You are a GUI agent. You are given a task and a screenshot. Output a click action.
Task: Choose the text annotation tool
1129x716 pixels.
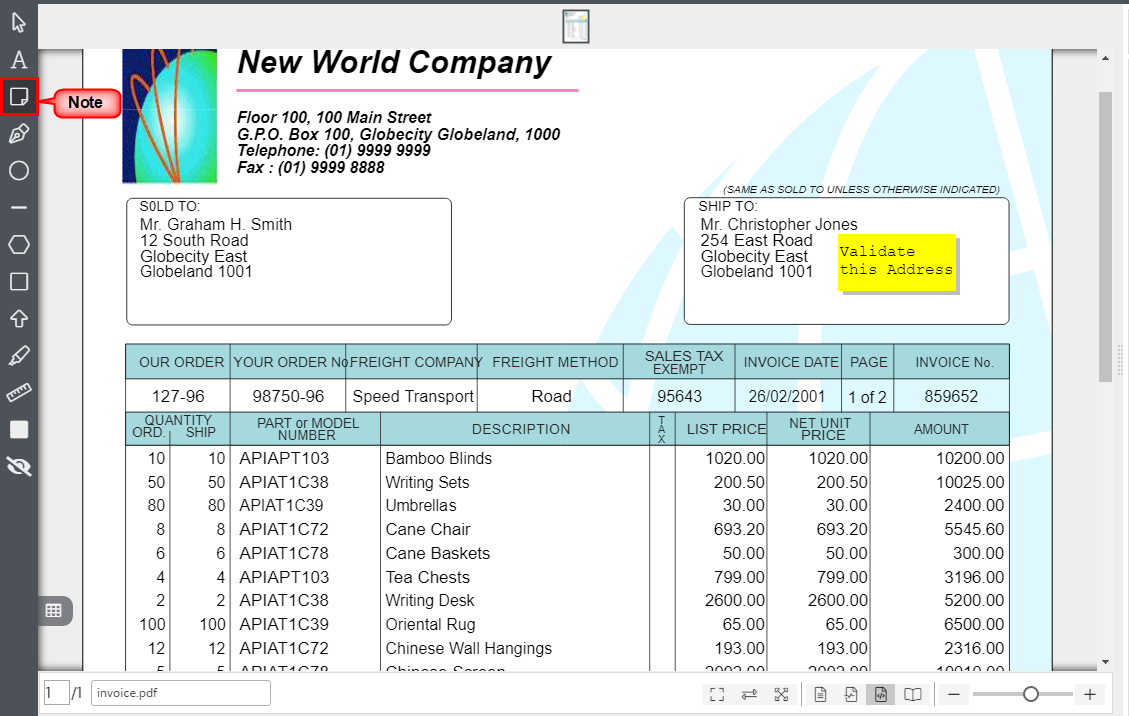pos(19,60)
